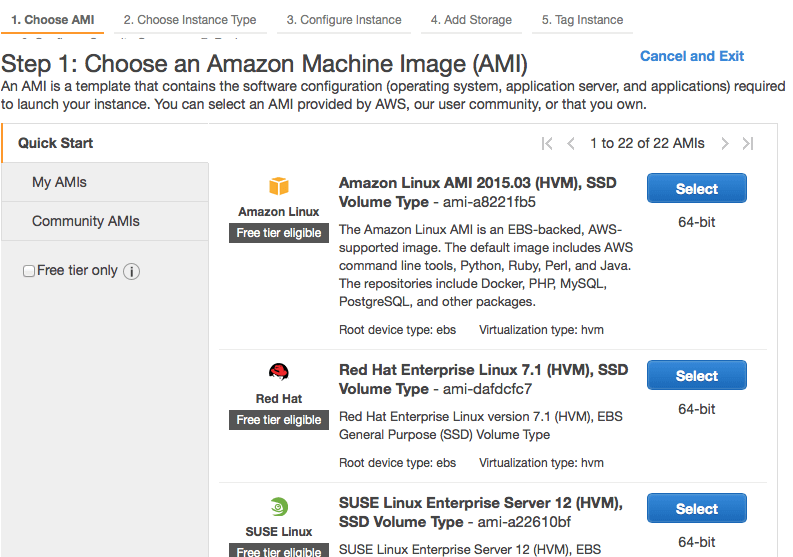Viewport: 793px width, 557px height.
Task: Click the ami-a22610bf identifier text
Action: [524, 522]
